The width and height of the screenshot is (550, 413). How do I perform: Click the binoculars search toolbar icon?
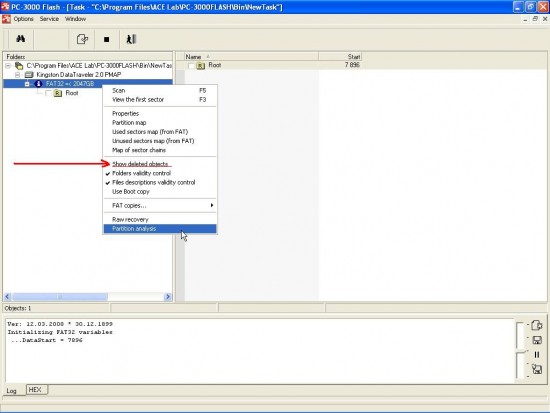[21, 39]
